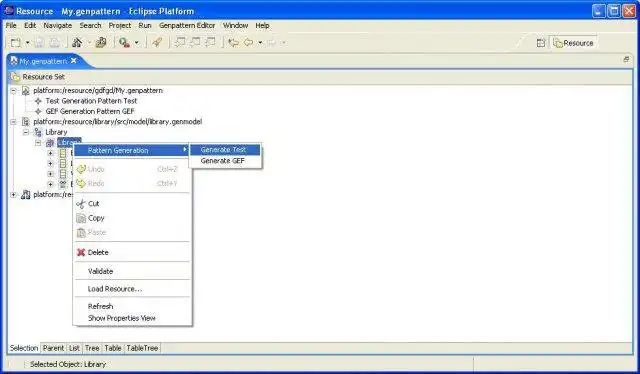
Task: Open the File menu
Action: point(11,25)
